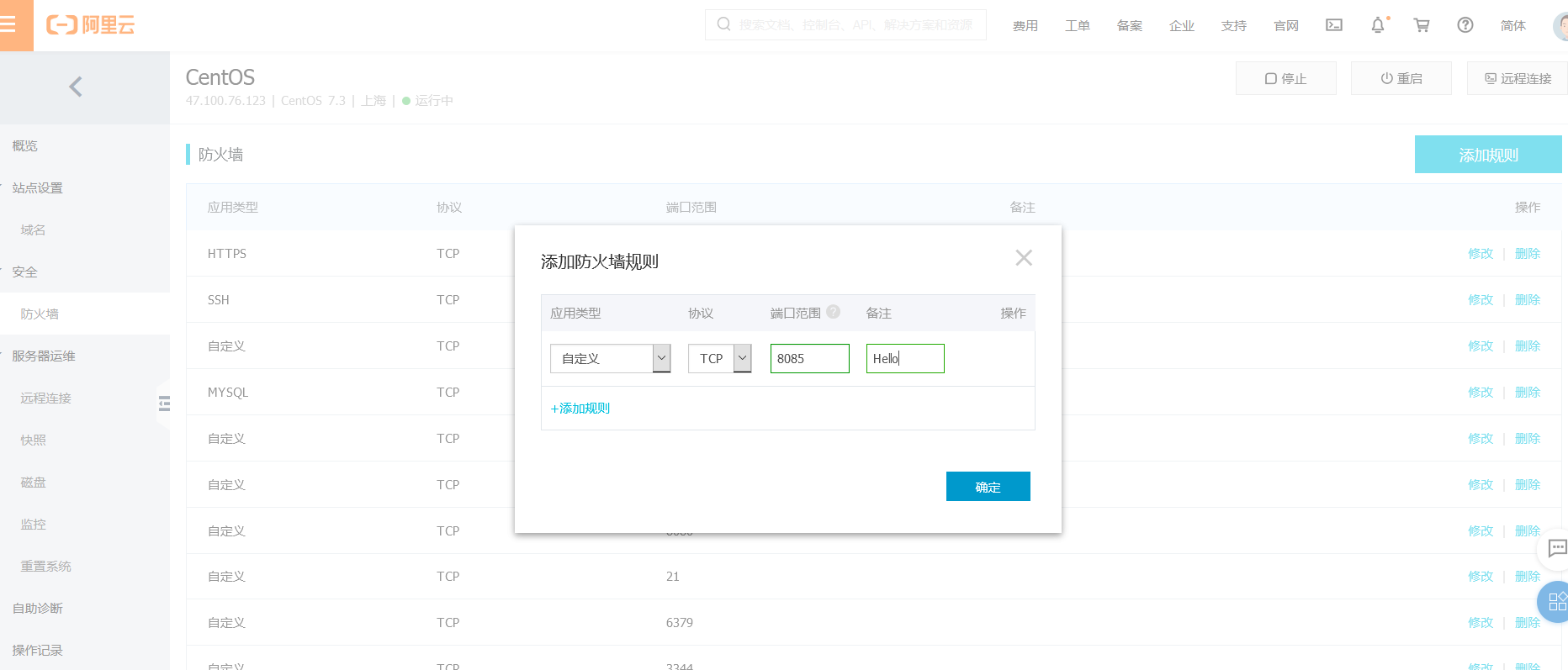Confirm with the 确定 button
Screen dimensions: 1568x670
tap(988, 487)
